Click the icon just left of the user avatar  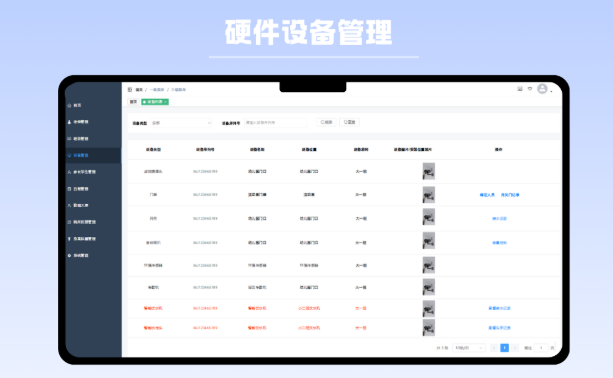click(x=530, y=89)
